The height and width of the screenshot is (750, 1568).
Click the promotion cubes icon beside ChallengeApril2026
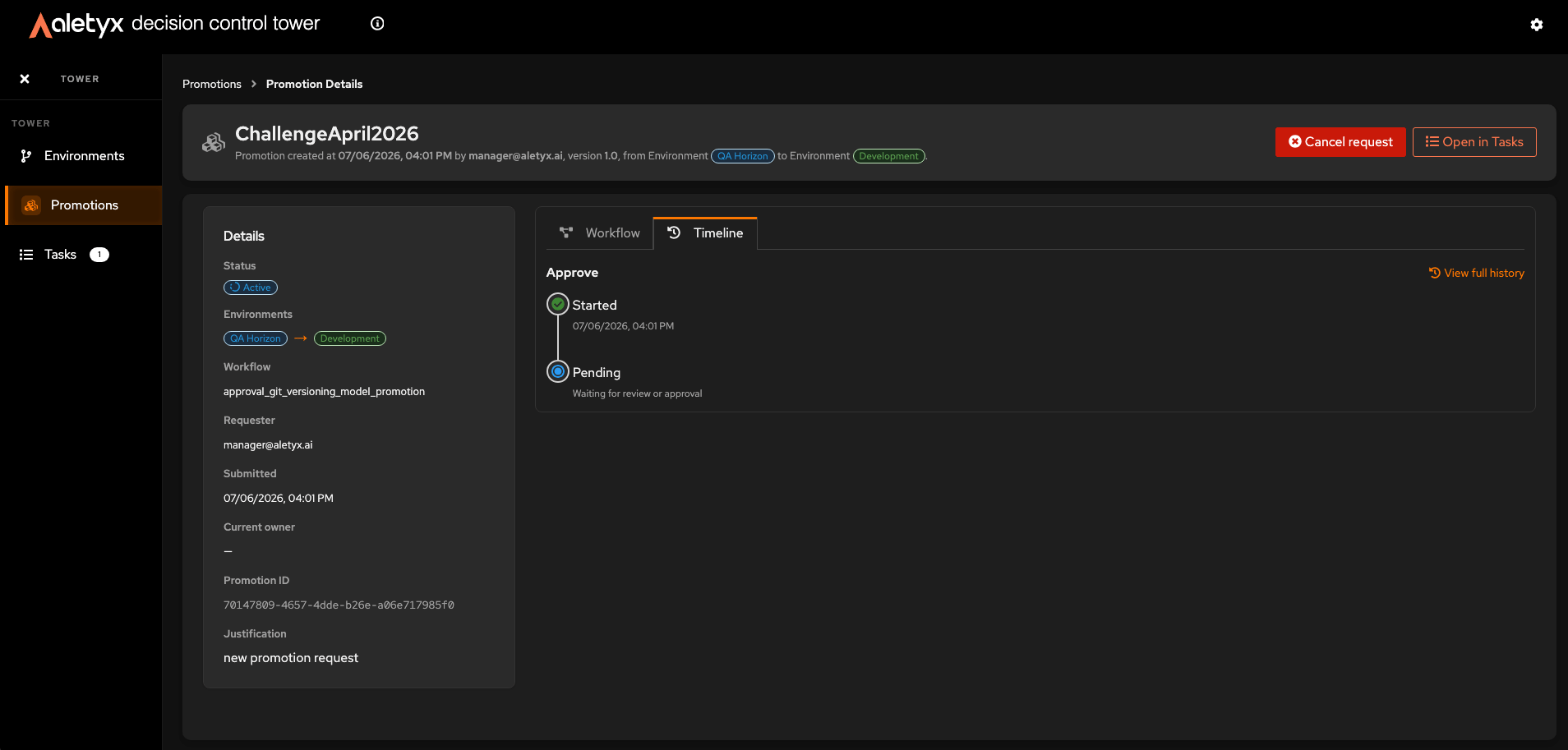tap(214, 143)
